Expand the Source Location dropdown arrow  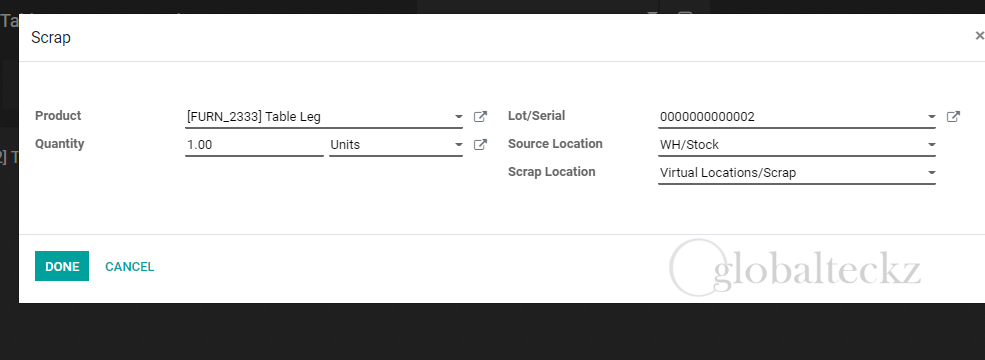[x=932, y=145]
